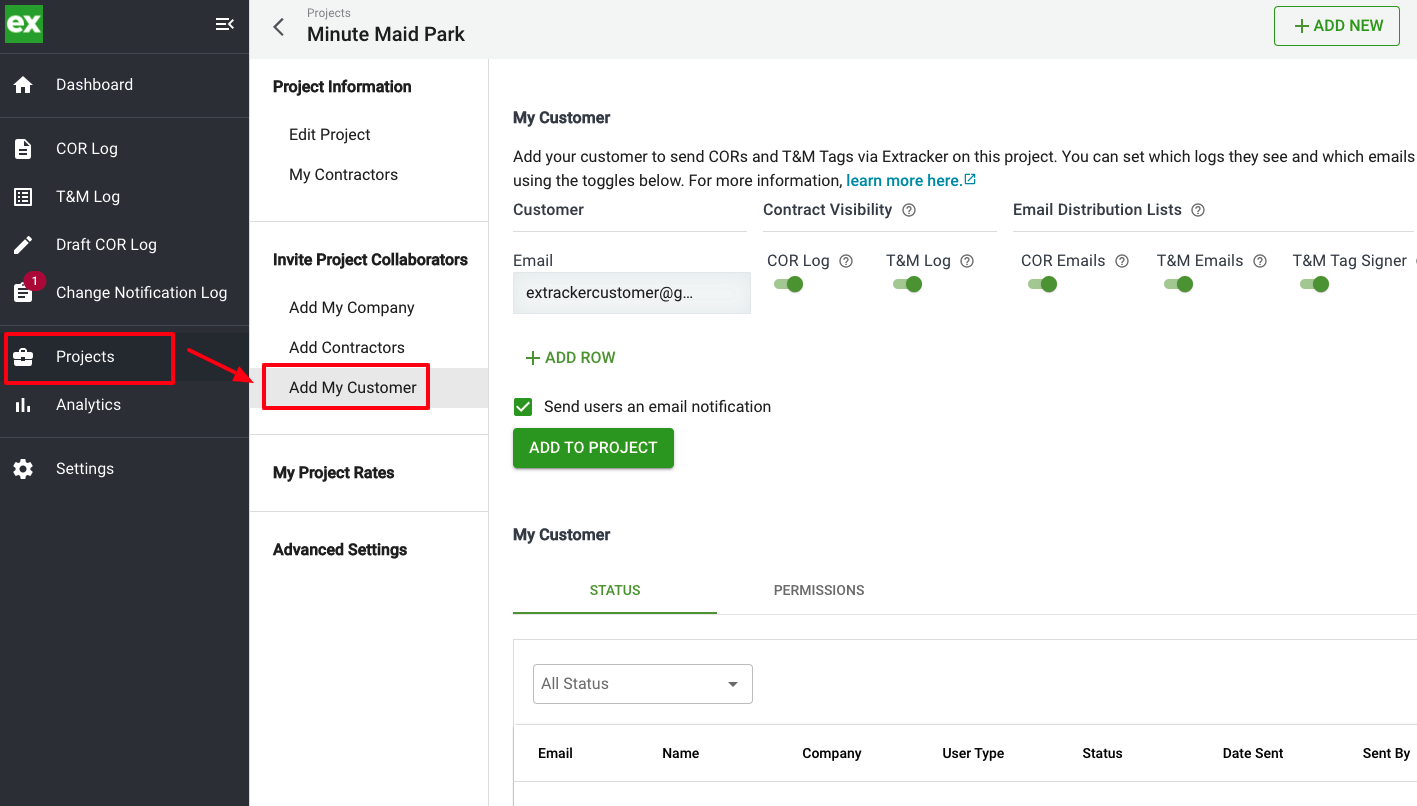Click help icon next to Email Distribution Lists
The image size is (1417, 806).
[x=1198, y=210]
